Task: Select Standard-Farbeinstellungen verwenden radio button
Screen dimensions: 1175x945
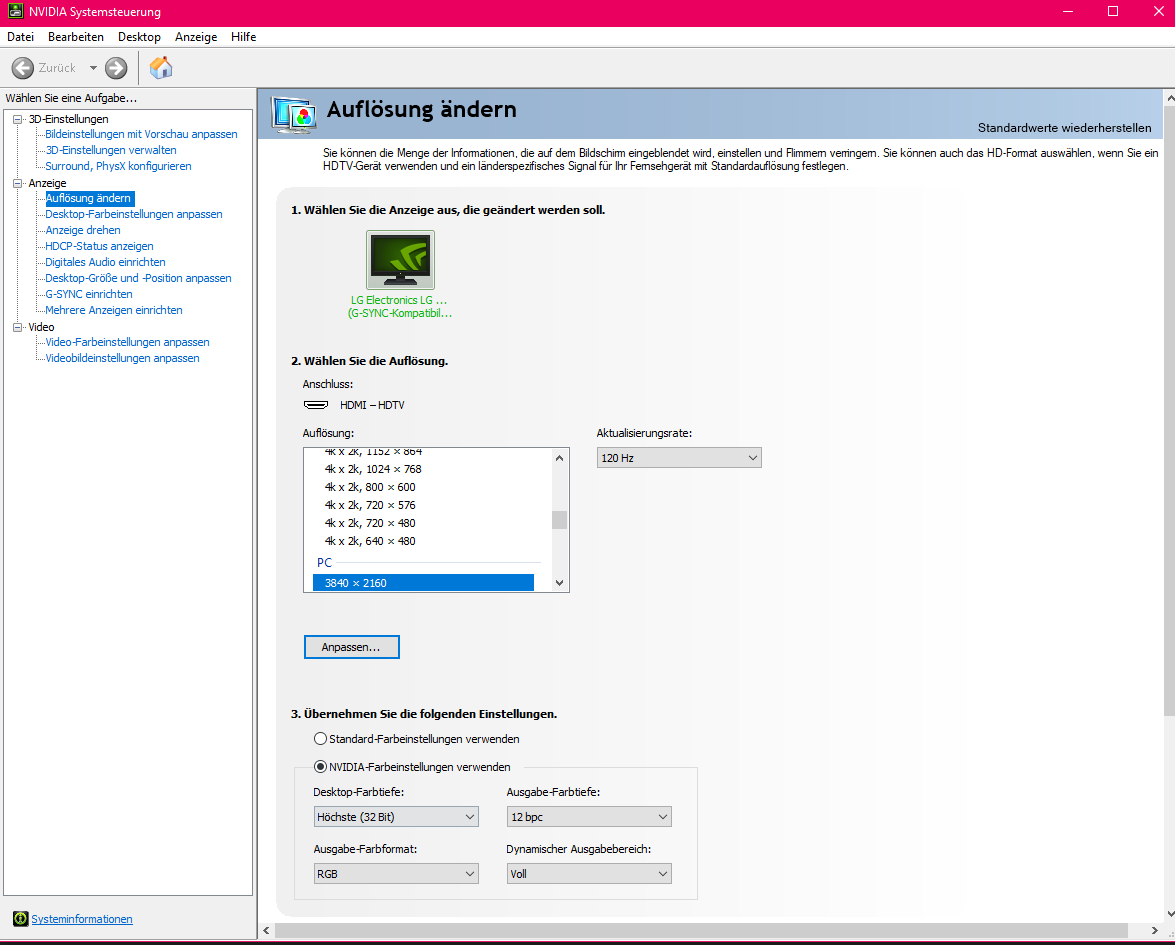Action: coord(321,739)
